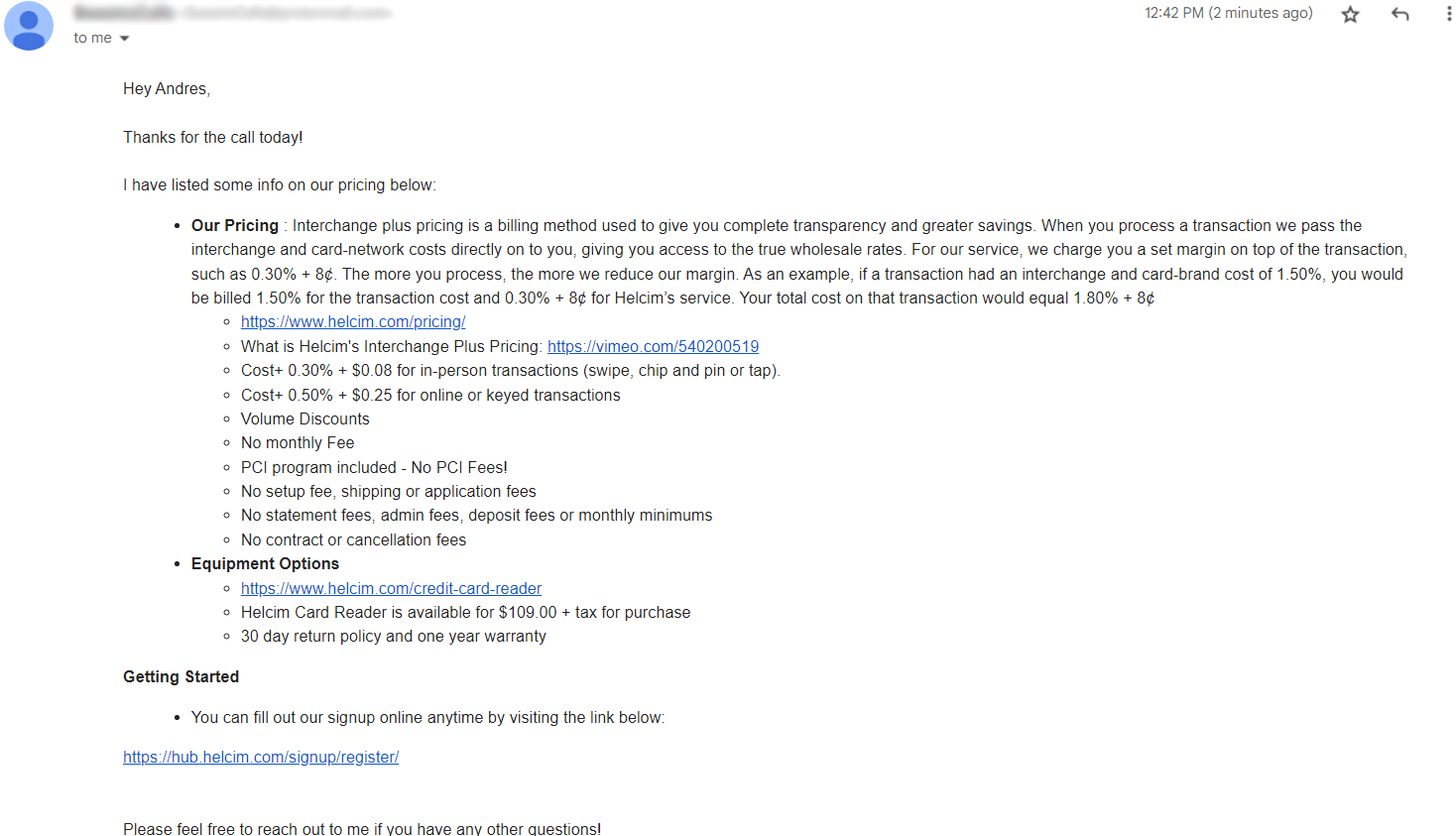Star this email message
The image size is (1456, 836).
[x=1350, y=14]
